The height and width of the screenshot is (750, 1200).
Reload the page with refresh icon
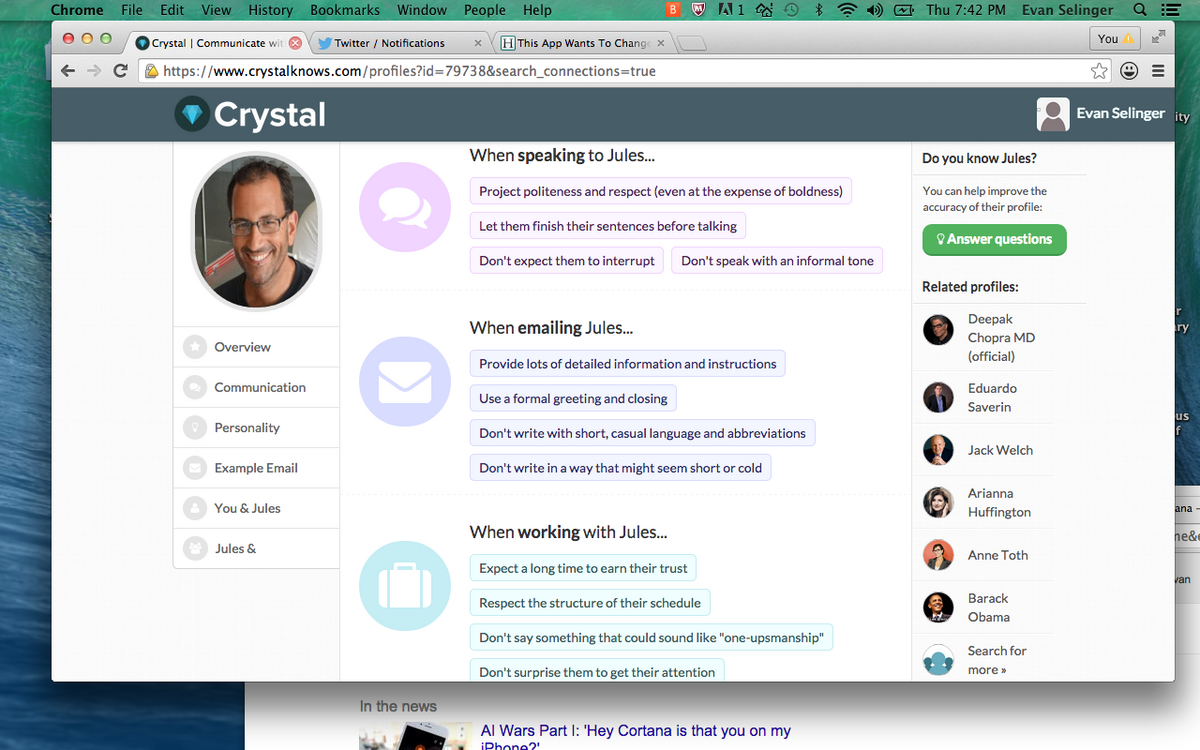120,71
